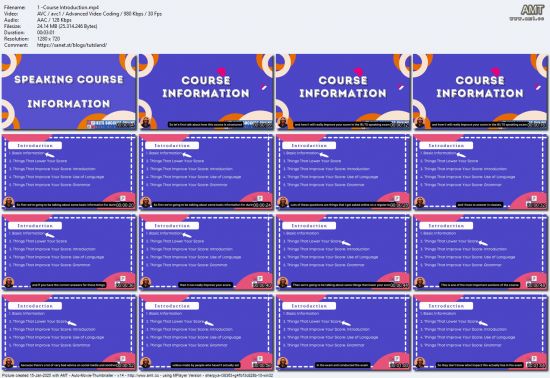This screenshot has width=550, height=378.
Task: Click the 'Picture created 15-Jan-2025 with AMT' footer
Action: 137,375
